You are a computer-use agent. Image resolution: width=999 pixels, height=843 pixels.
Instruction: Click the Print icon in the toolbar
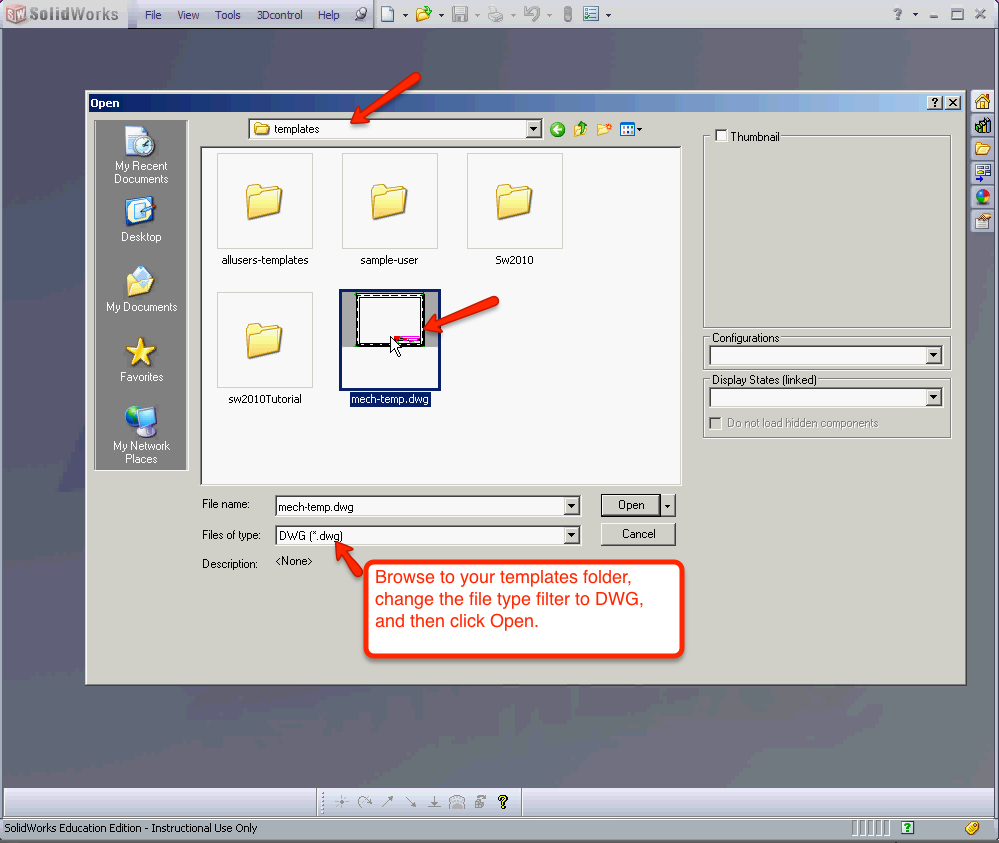tap(496, 14)
